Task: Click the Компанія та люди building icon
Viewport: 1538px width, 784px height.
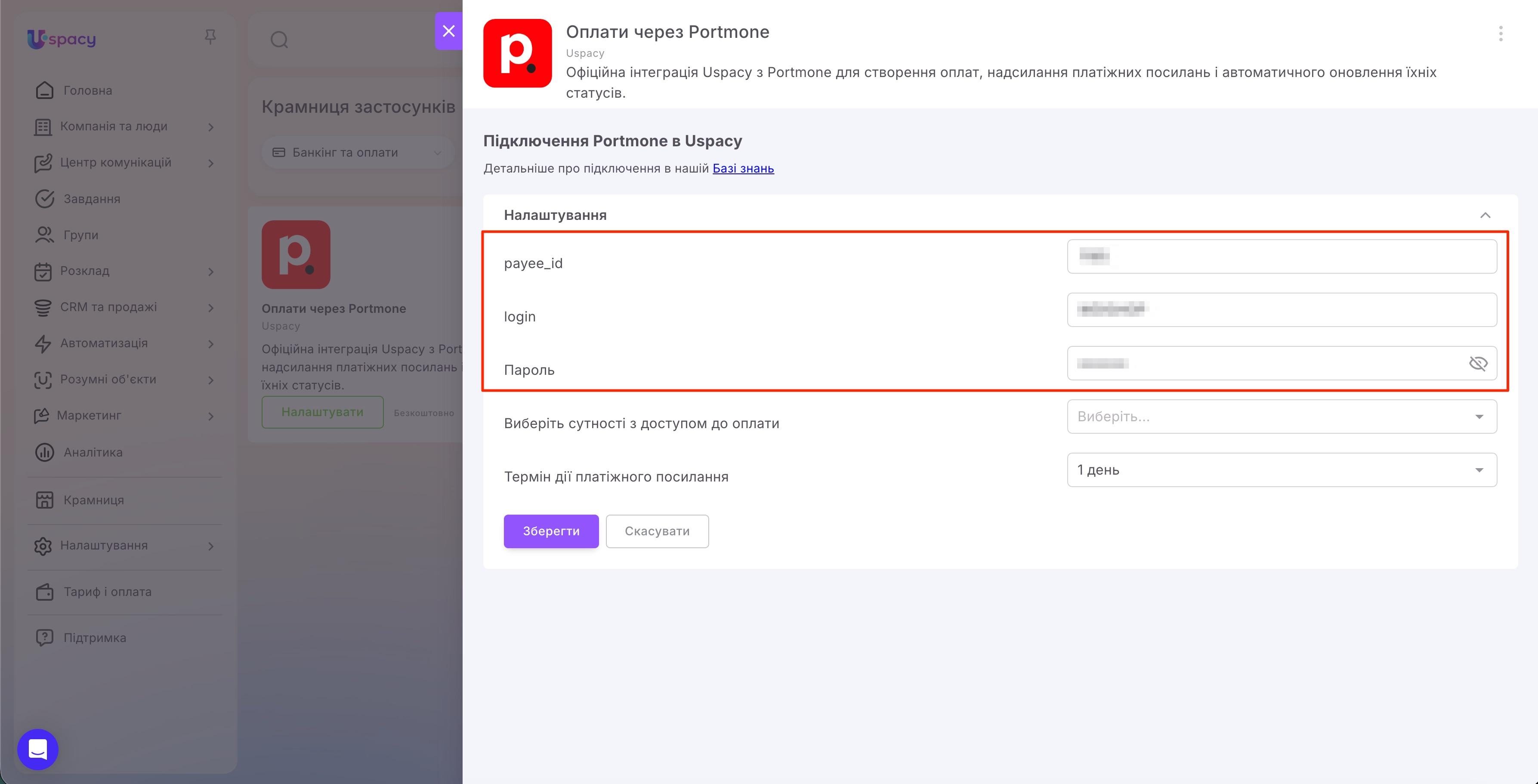Action: point(43,127)
